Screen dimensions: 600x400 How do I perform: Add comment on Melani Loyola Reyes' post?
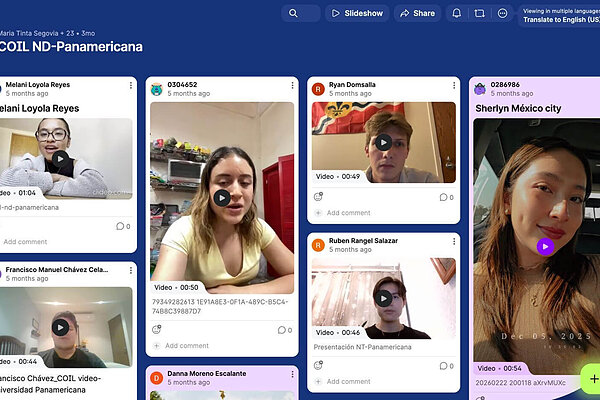pyautogui.click(x=25, y=242)
